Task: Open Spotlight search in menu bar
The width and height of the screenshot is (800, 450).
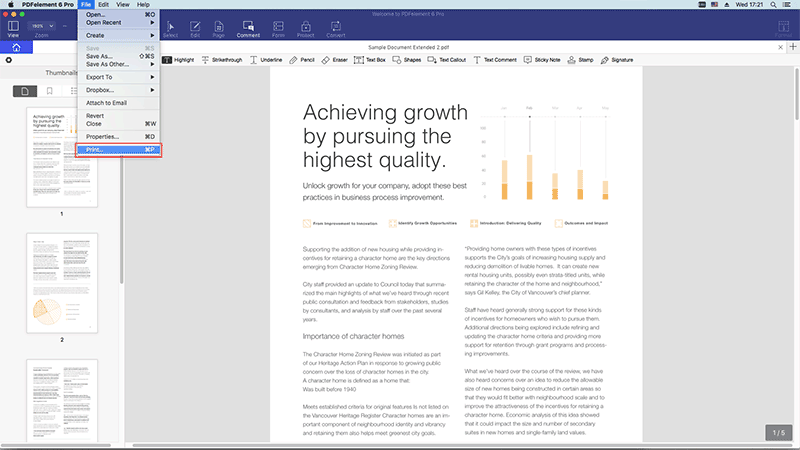Action: point(773,5)
